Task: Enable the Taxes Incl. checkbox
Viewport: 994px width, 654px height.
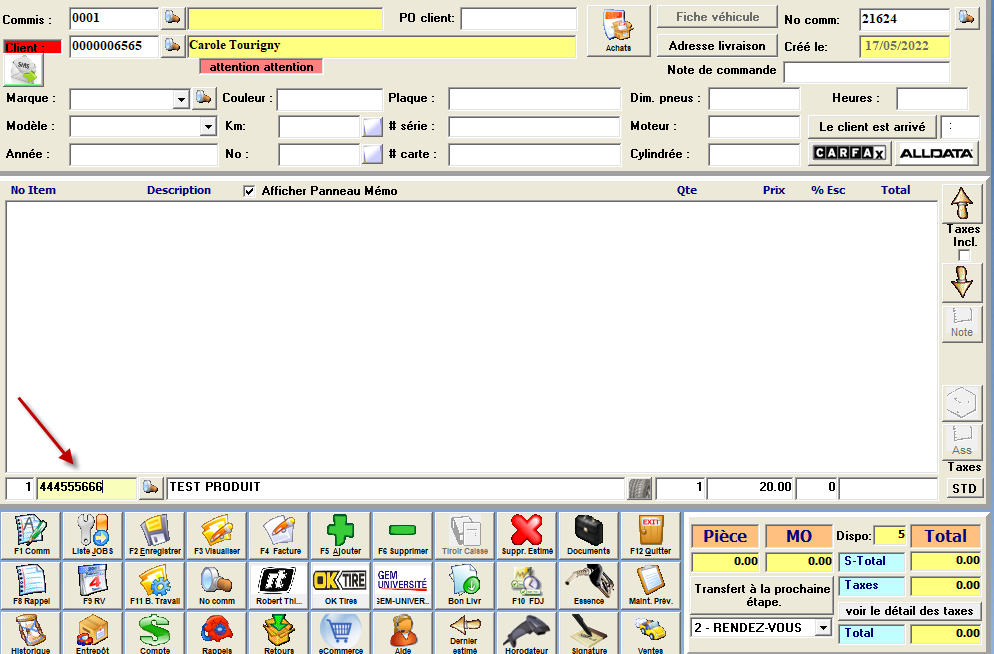Action: click(964, 256)
